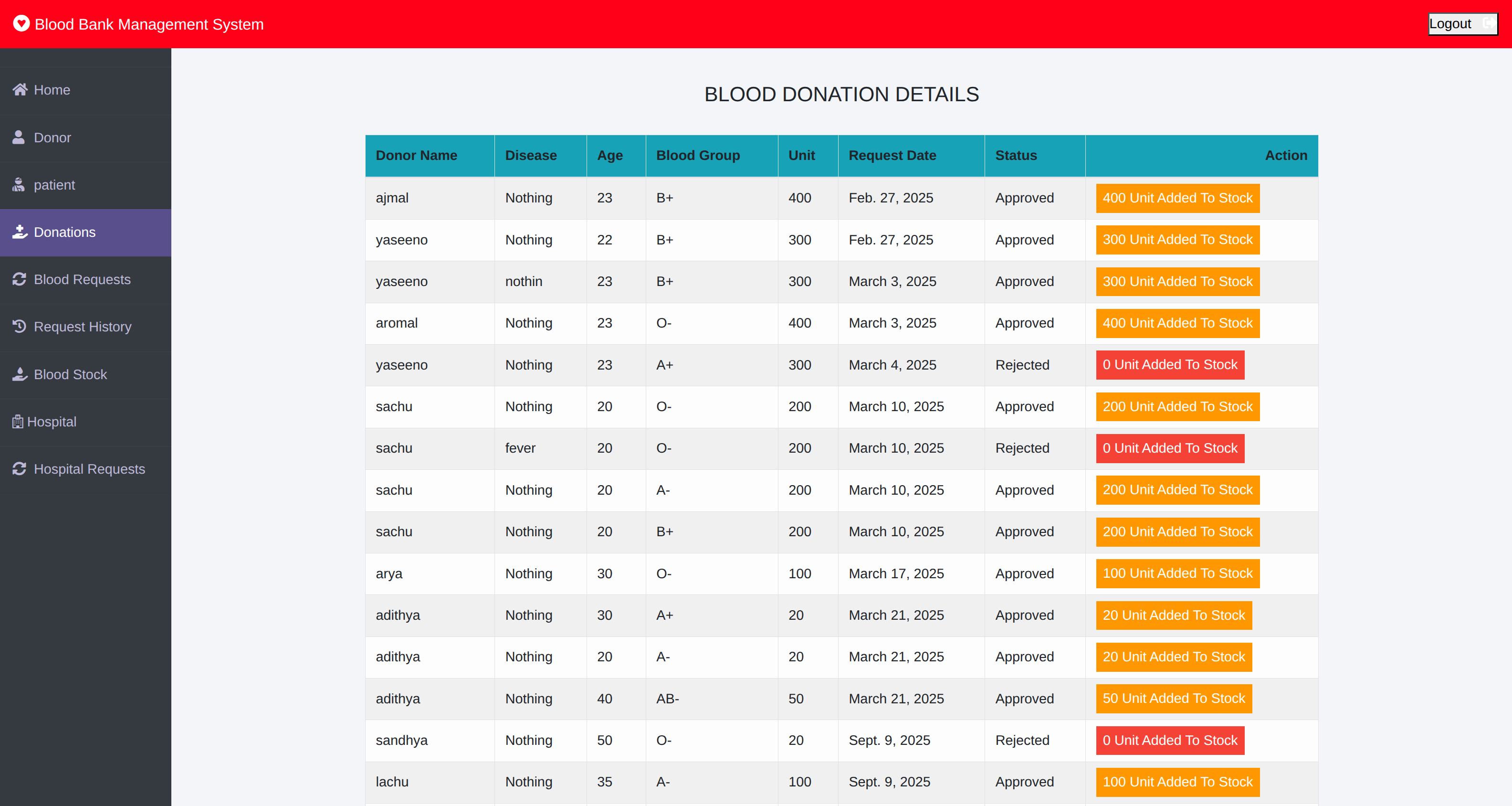Image resolution: width=1512 pixels, height=806 pixels.
Task: Click the Donor person icon
Action: coord(19,137)
